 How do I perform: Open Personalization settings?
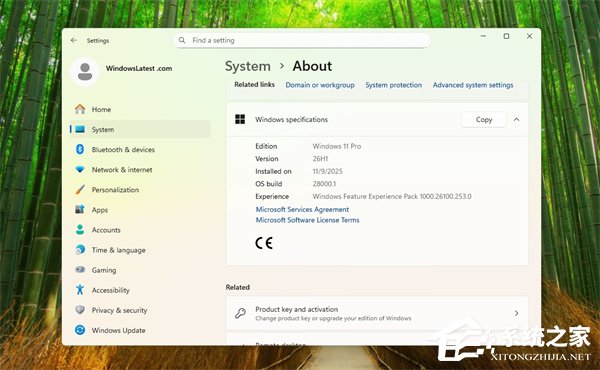pyautogui.click(x=140, y=189)
